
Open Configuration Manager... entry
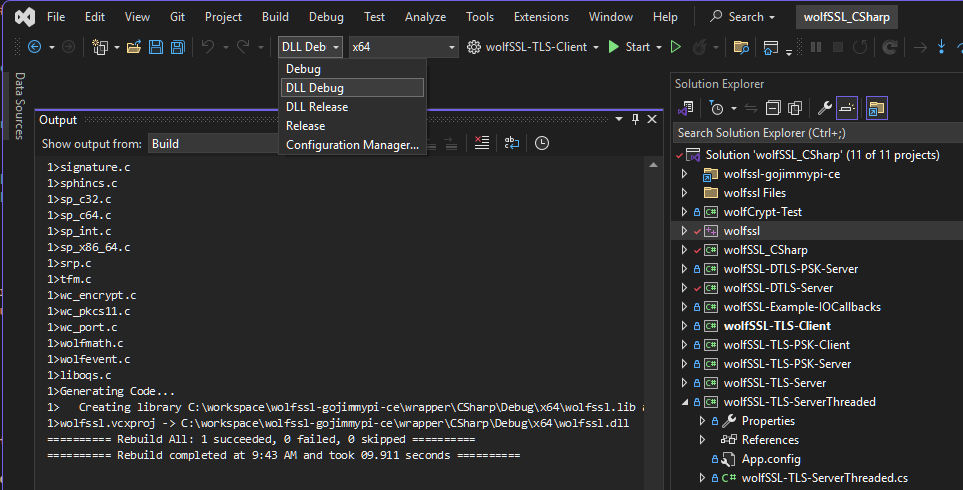(x=353, y=145)
